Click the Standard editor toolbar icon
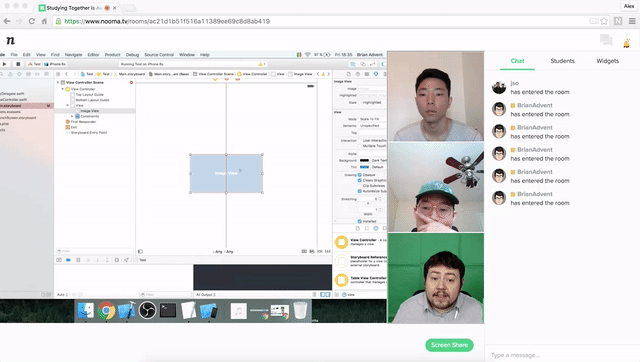 tap(353, 64)
